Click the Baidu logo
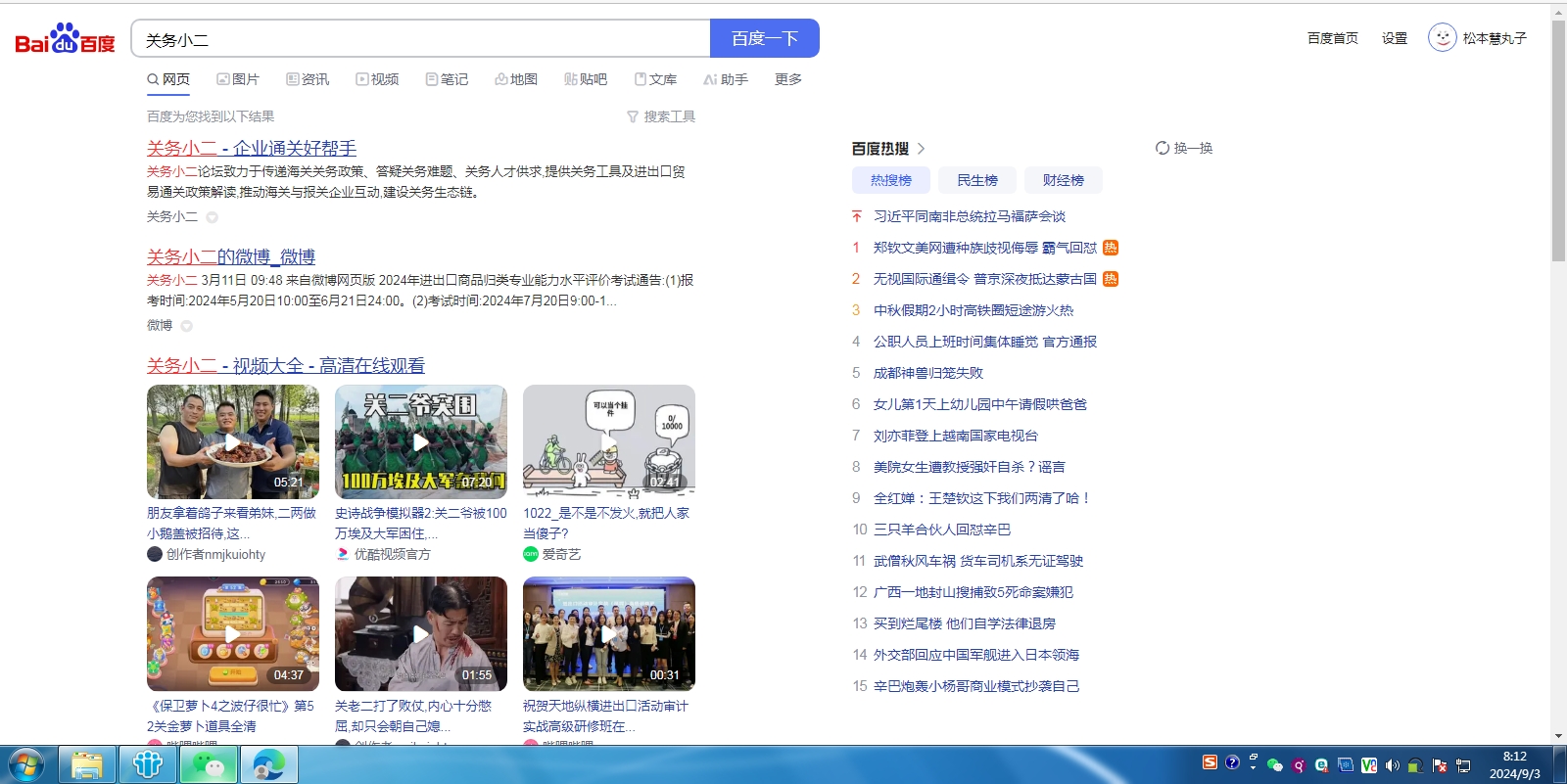 point(65,39)
